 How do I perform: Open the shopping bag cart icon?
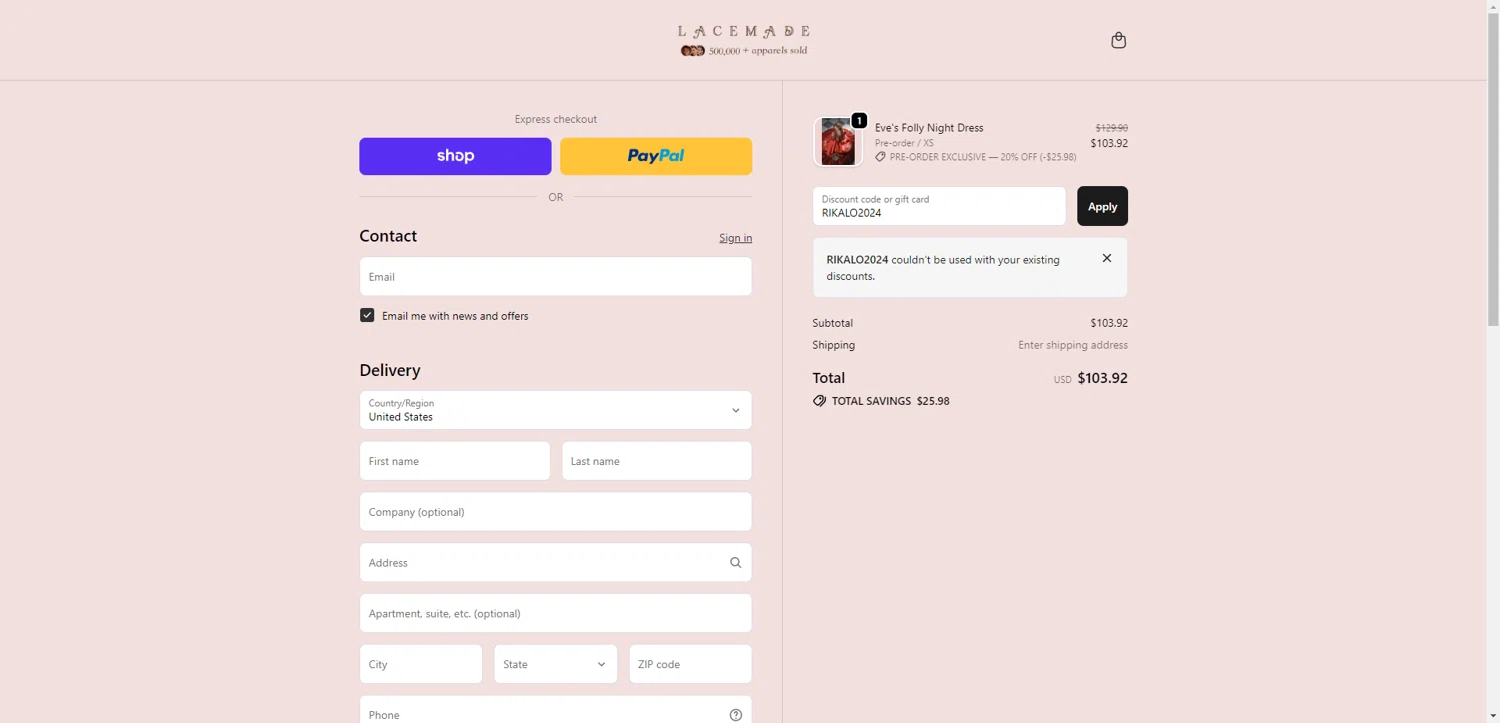pyautogui.click(x=1118, y=40)
